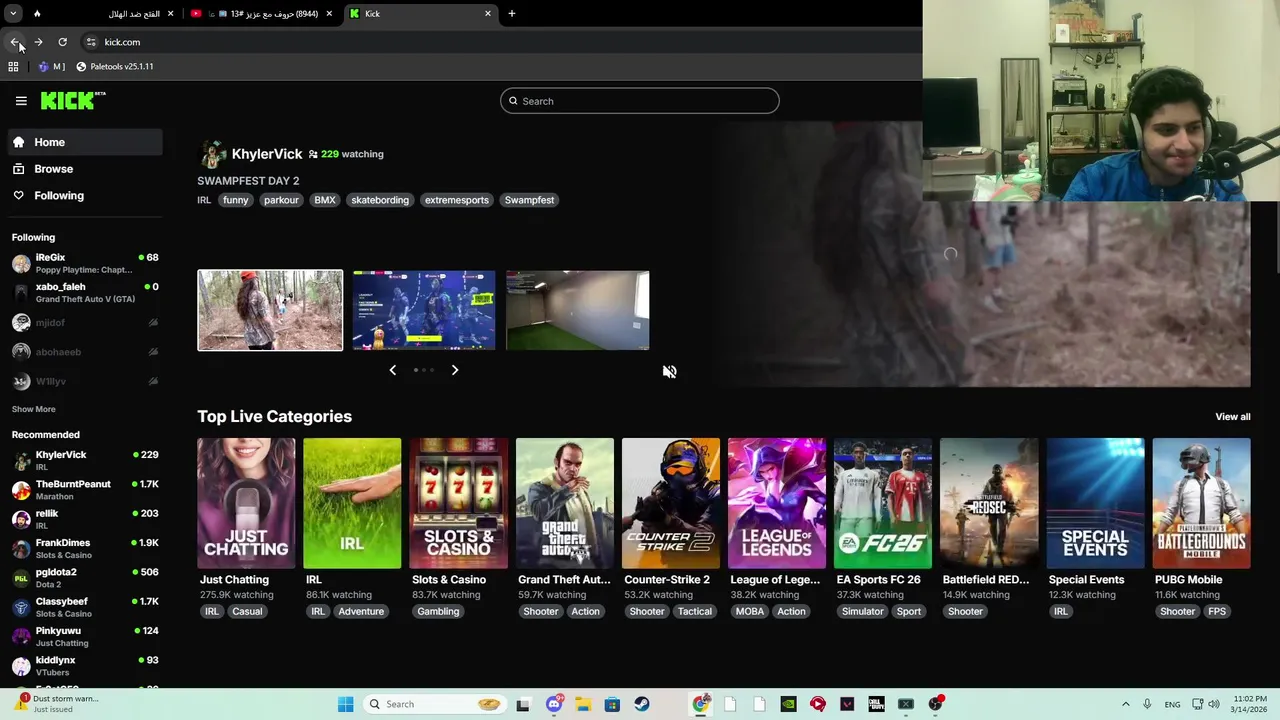Screen dimensions: 1280x720
Task: Go to previous featured stream in carousel
Action: 392,370
